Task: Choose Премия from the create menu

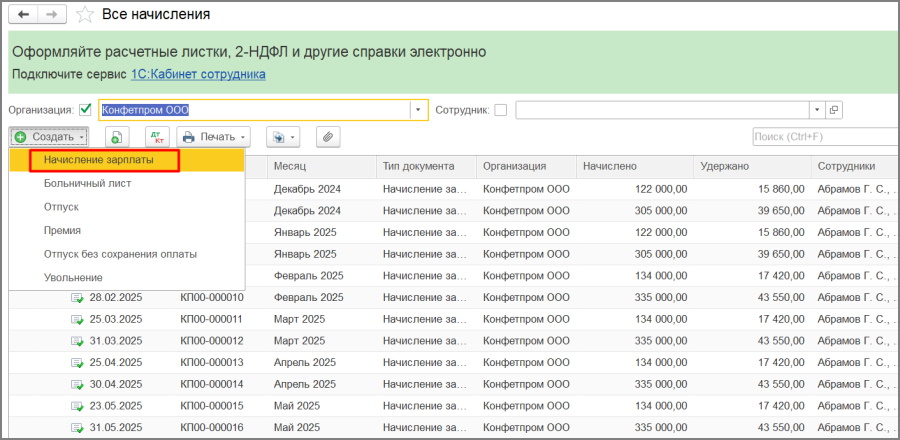Action: (127, 231)
